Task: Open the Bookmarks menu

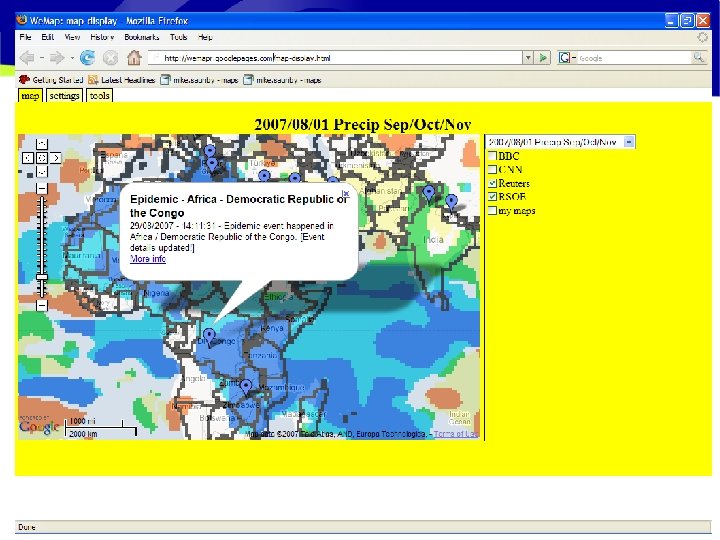Action: (142, 37)
